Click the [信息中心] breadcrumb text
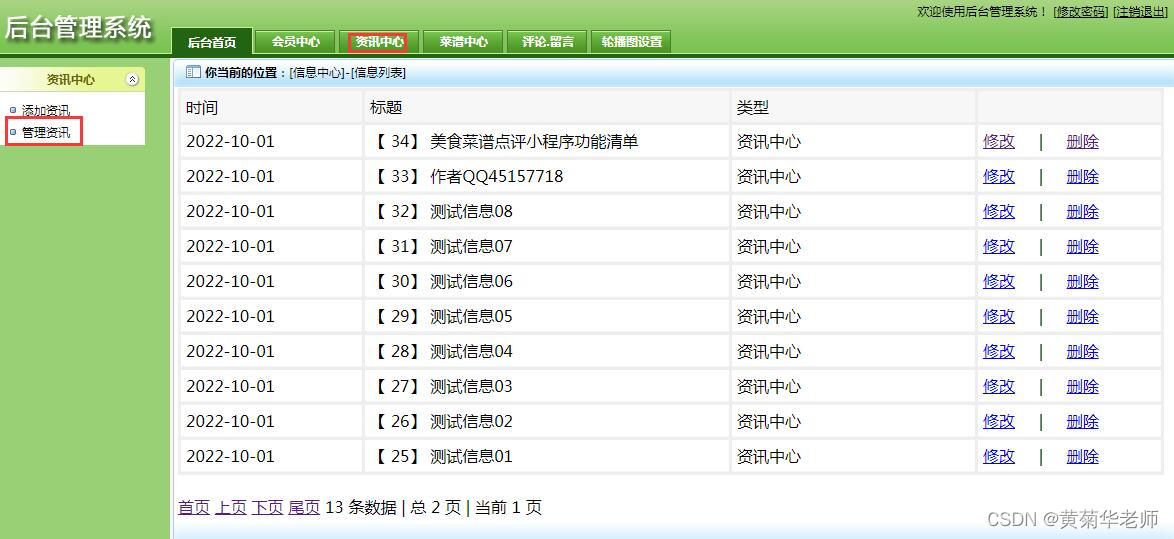 317,73
